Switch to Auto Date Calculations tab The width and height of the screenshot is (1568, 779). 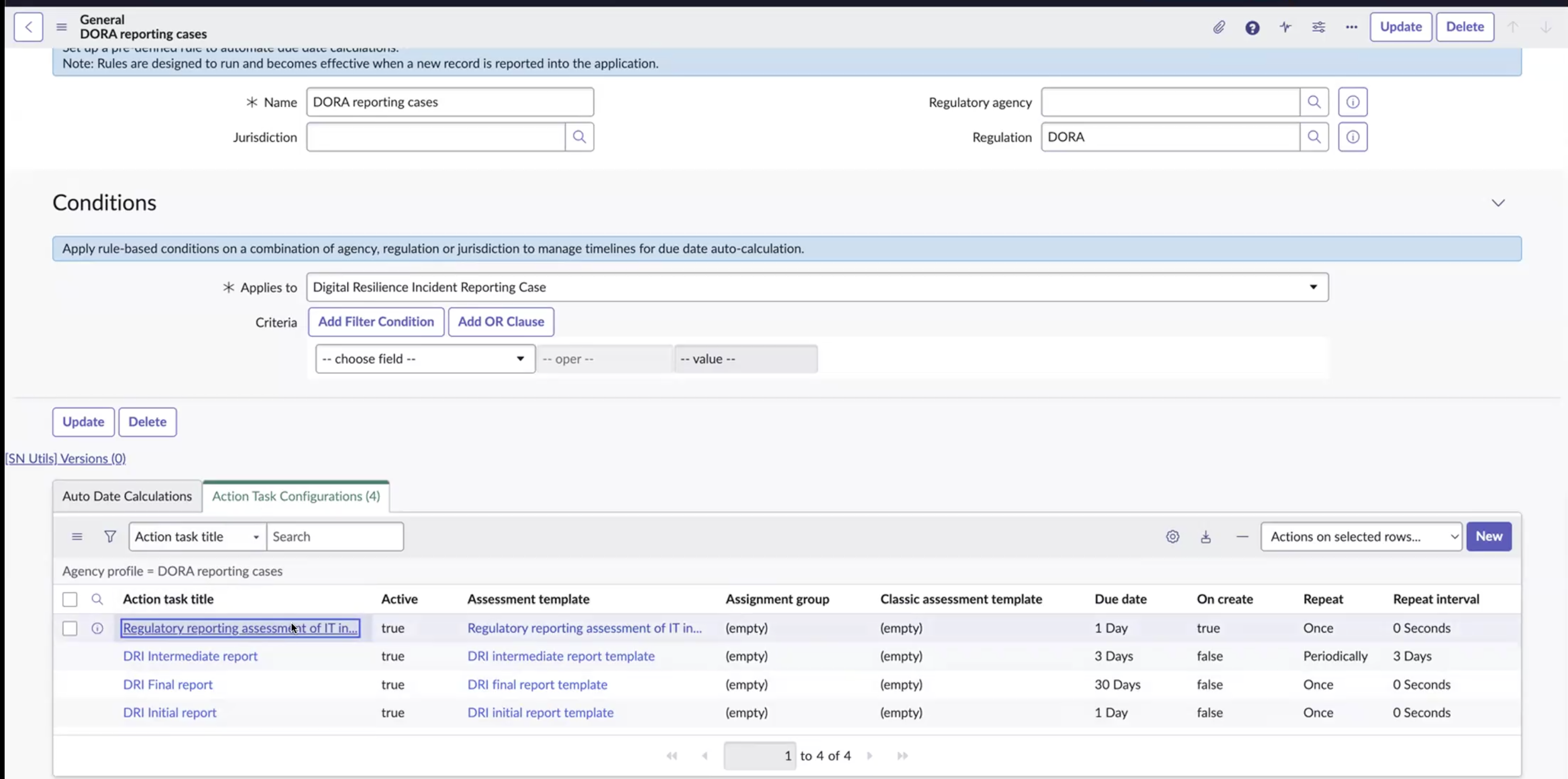point(126,496)
